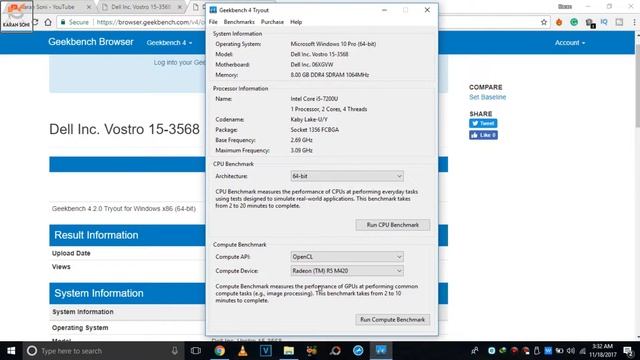The image size is (640, 360).
Task: Click Set Baseline link under Compare
Action: [x=487, y=97]
